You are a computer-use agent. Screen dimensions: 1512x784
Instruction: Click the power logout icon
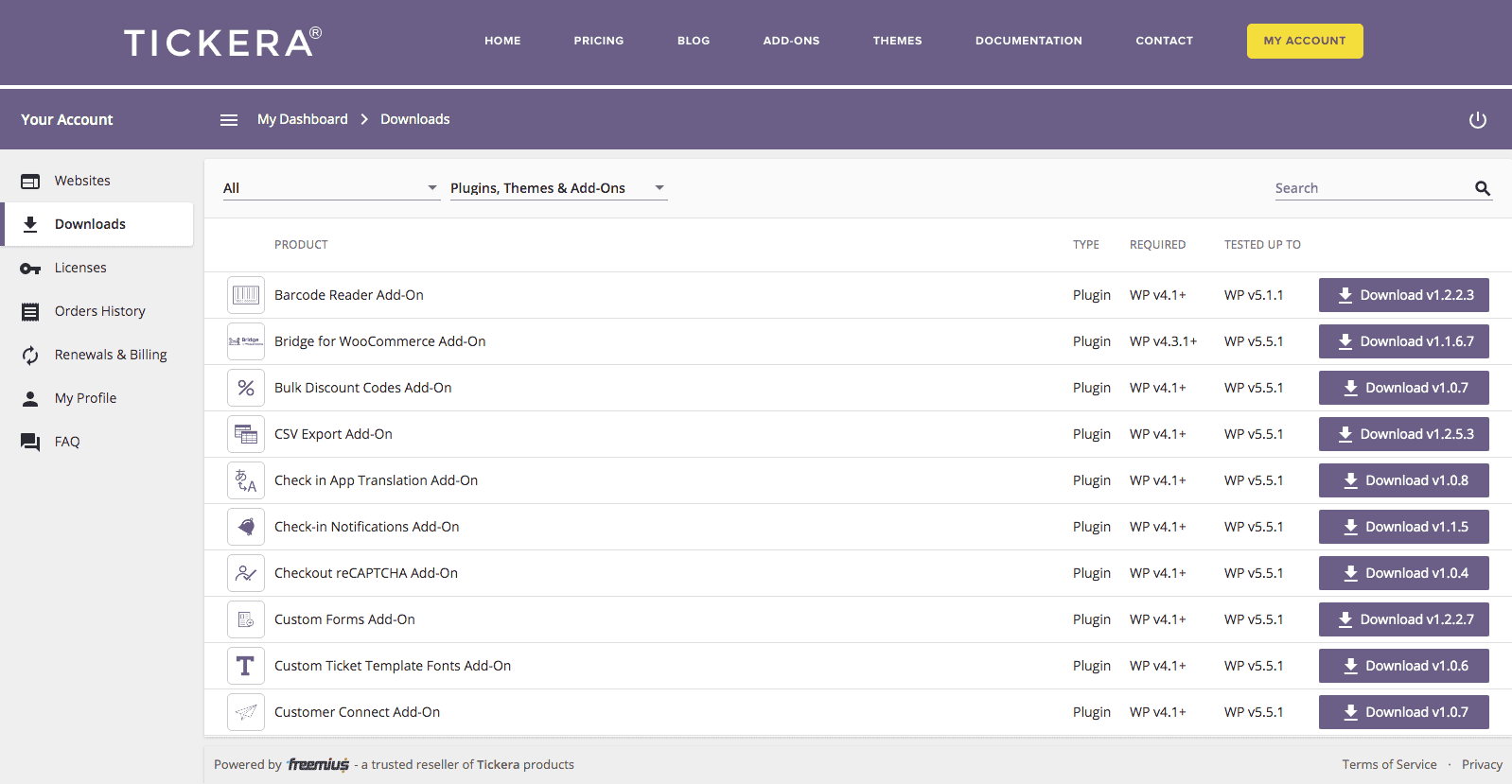1477,120
